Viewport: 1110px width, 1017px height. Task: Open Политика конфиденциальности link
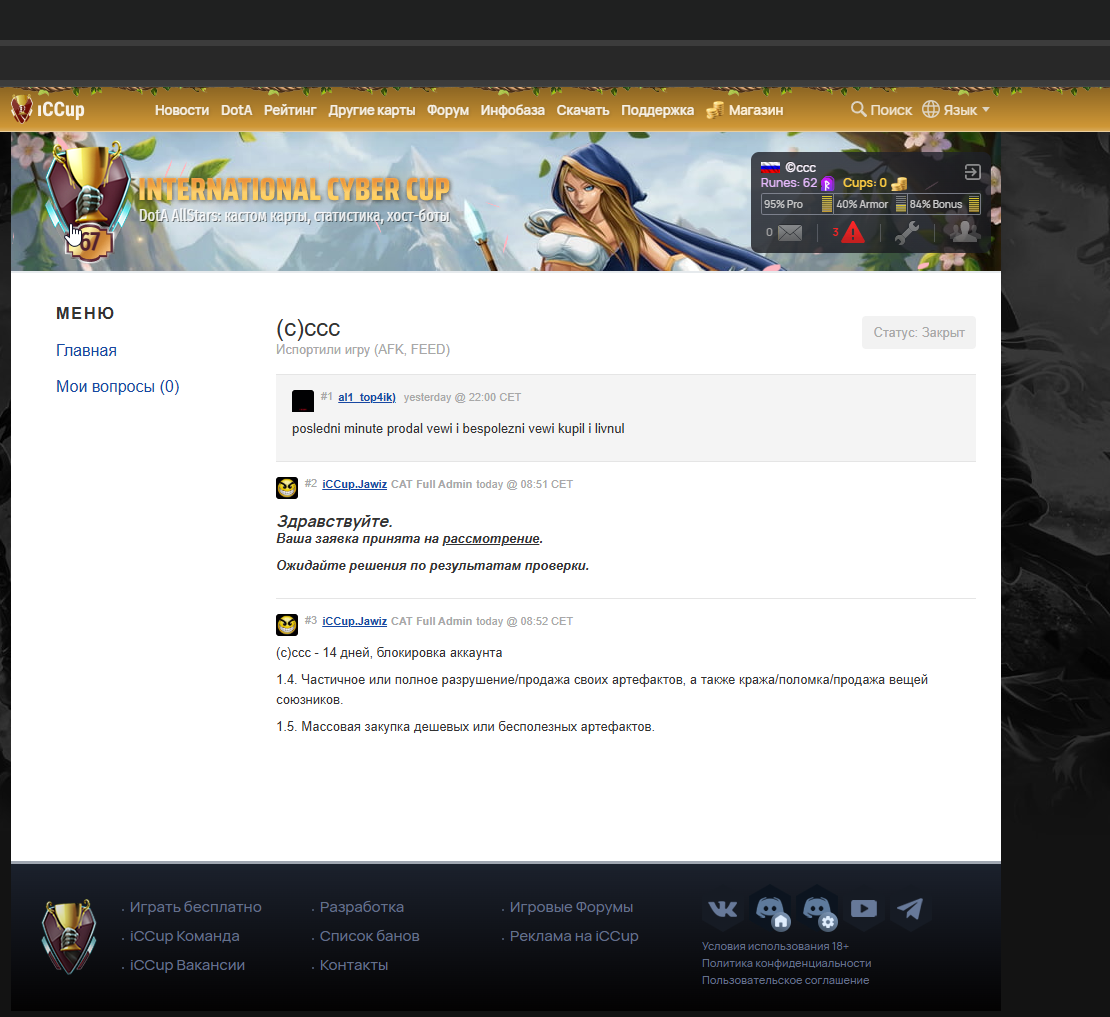click(786, 963)
